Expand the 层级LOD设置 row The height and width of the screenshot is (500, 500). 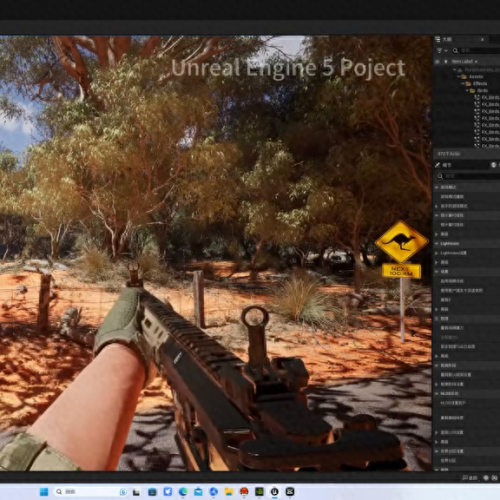437,432
